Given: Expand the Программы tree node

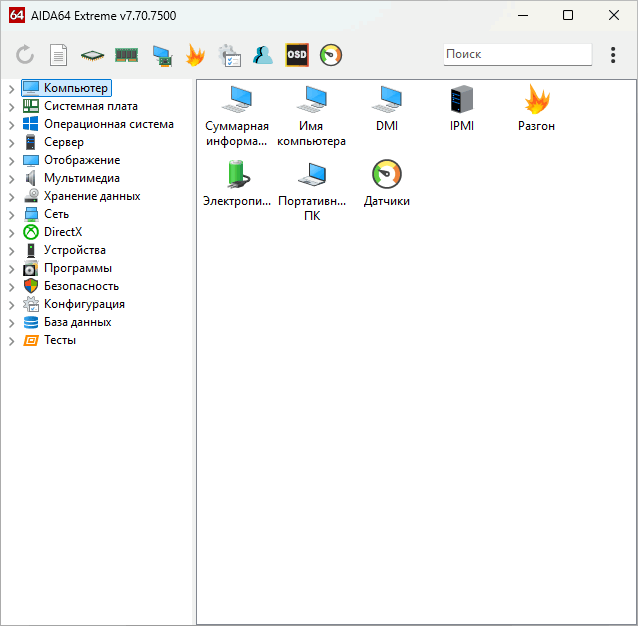Looking at the screenshot, I should click(12, 269).
